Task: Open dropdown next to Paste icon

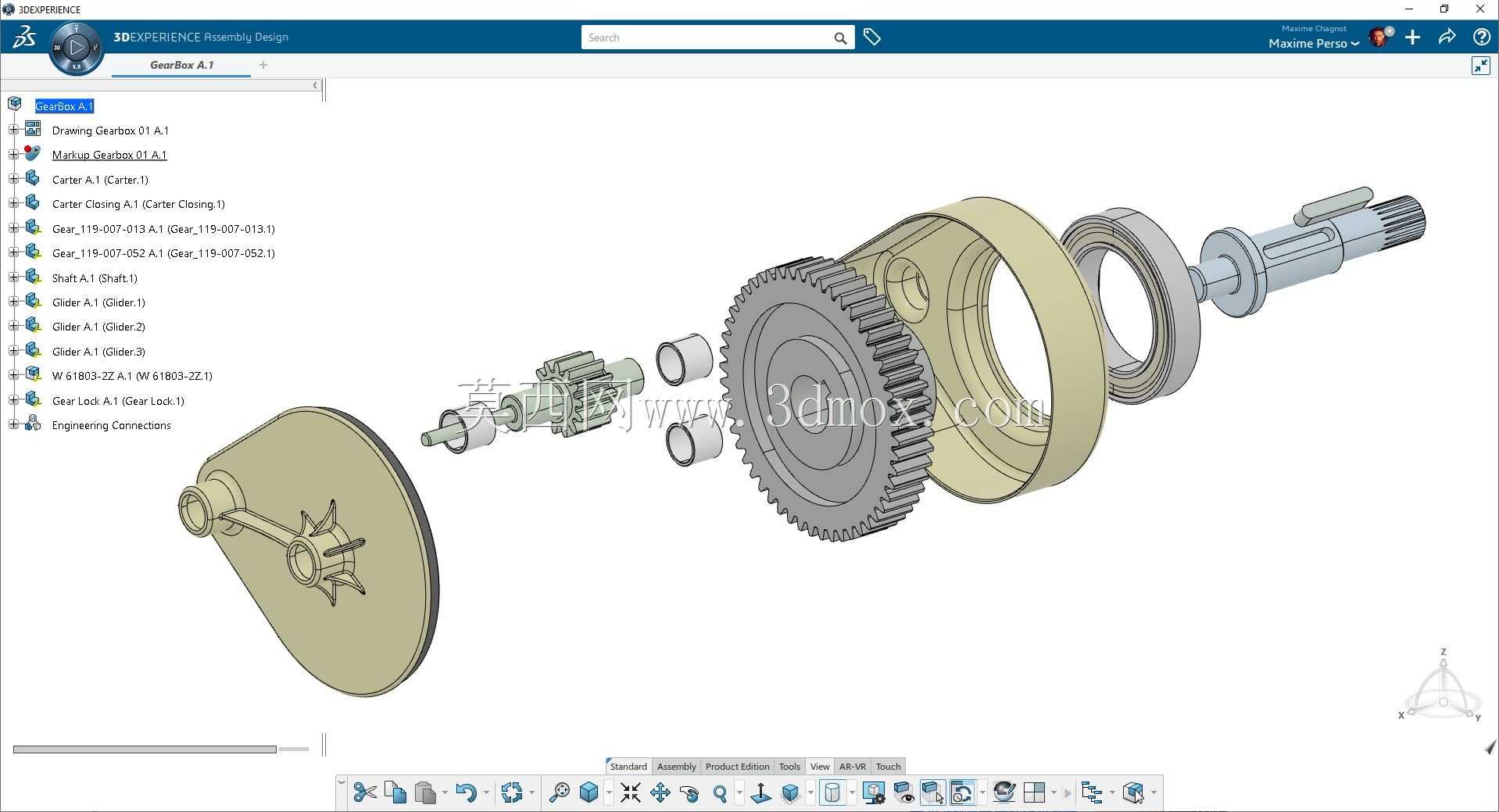Action: [445, 792]
